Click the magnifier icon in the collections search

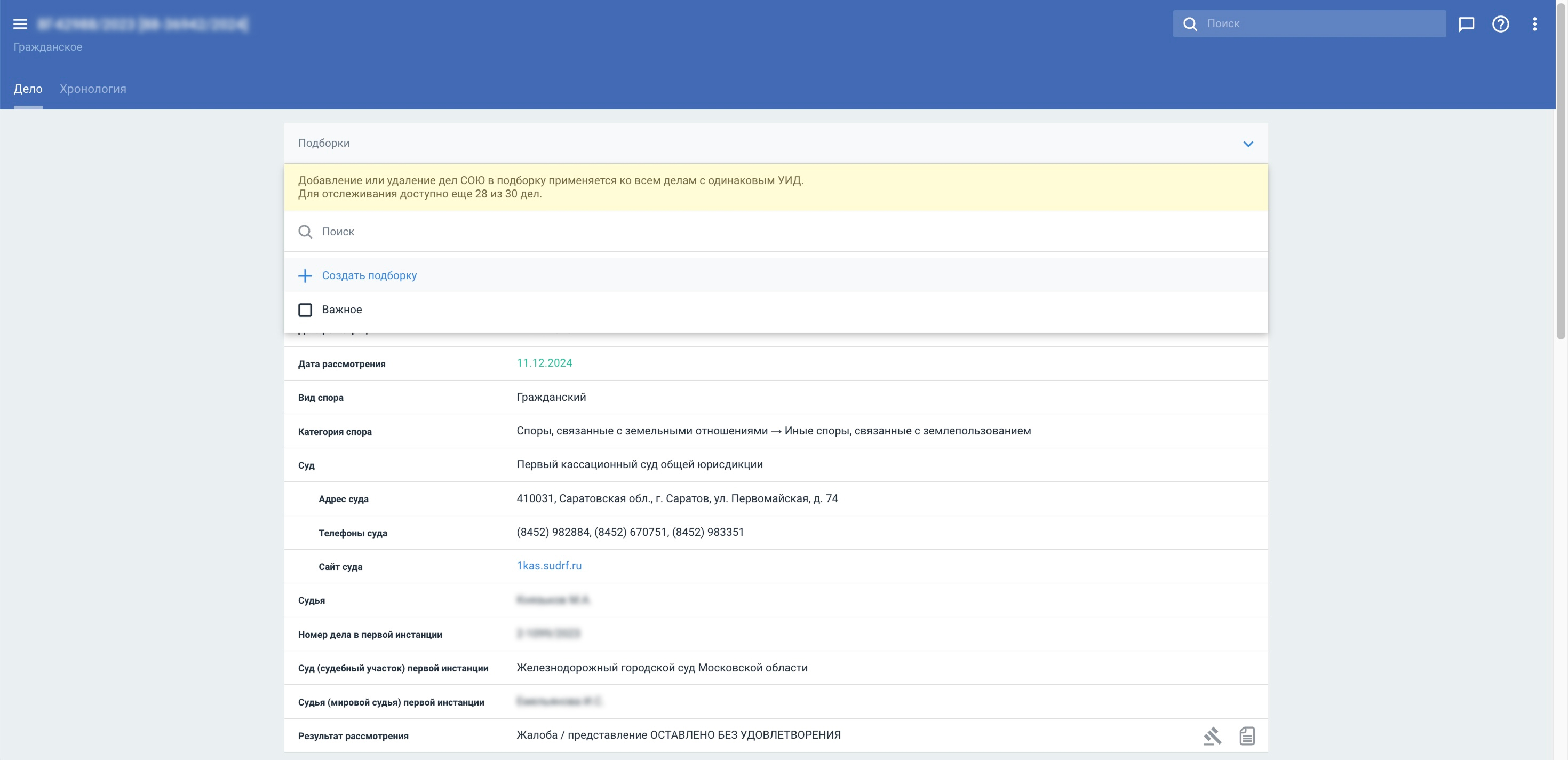click(x=305, y=232)
